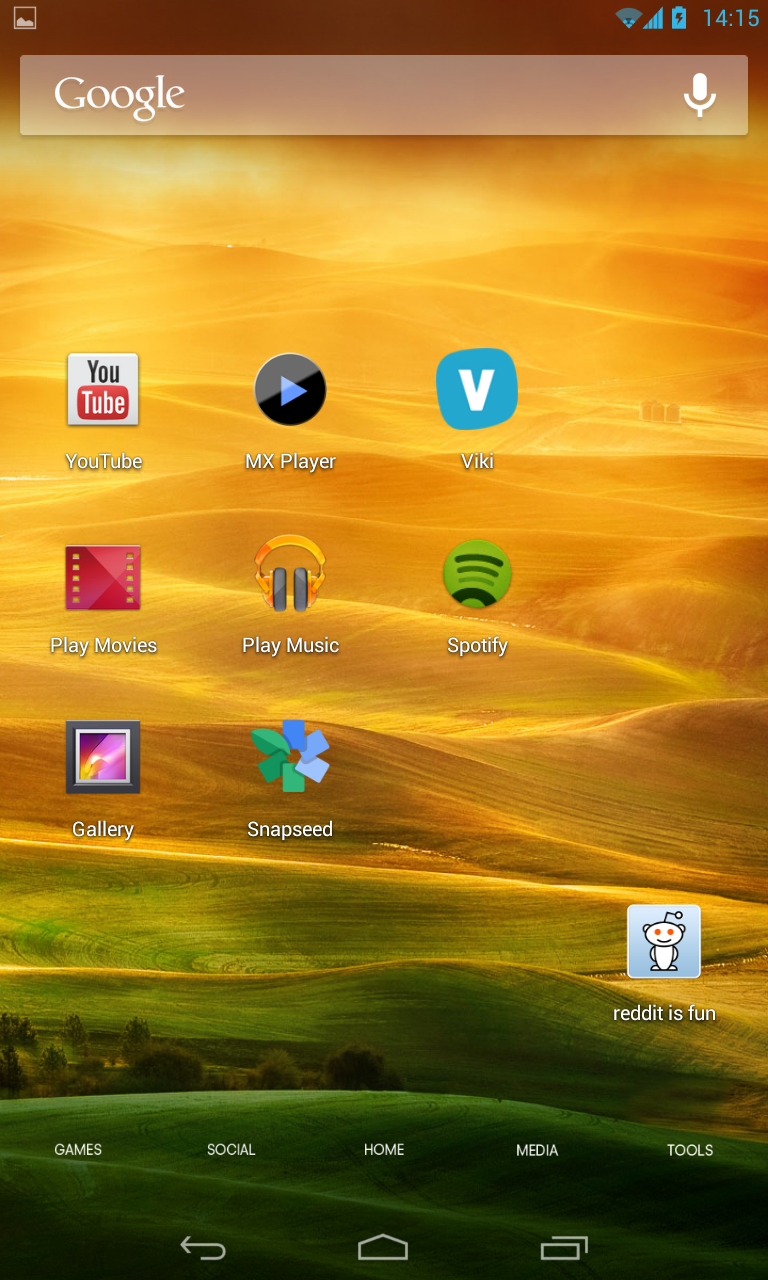
Task: Tap the Wi-Fi status icon
Action: [x=628, y=18]
